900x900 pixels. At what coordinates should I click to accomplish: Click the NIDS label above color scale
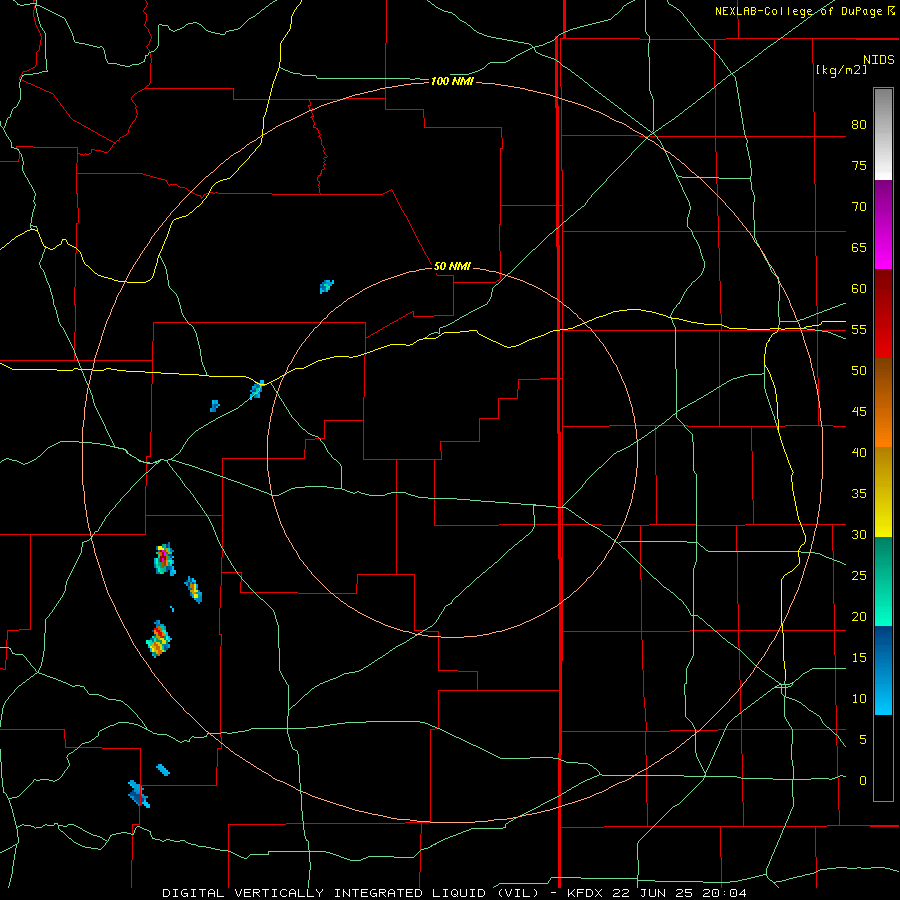[x=879, y=60]
